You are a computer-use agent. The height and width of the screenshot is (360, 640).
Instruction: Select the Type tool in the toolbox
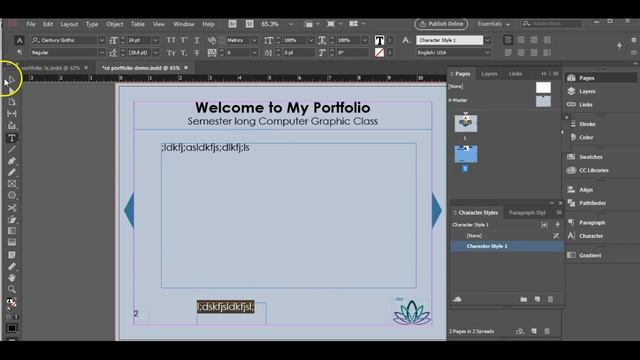(12, 138)
